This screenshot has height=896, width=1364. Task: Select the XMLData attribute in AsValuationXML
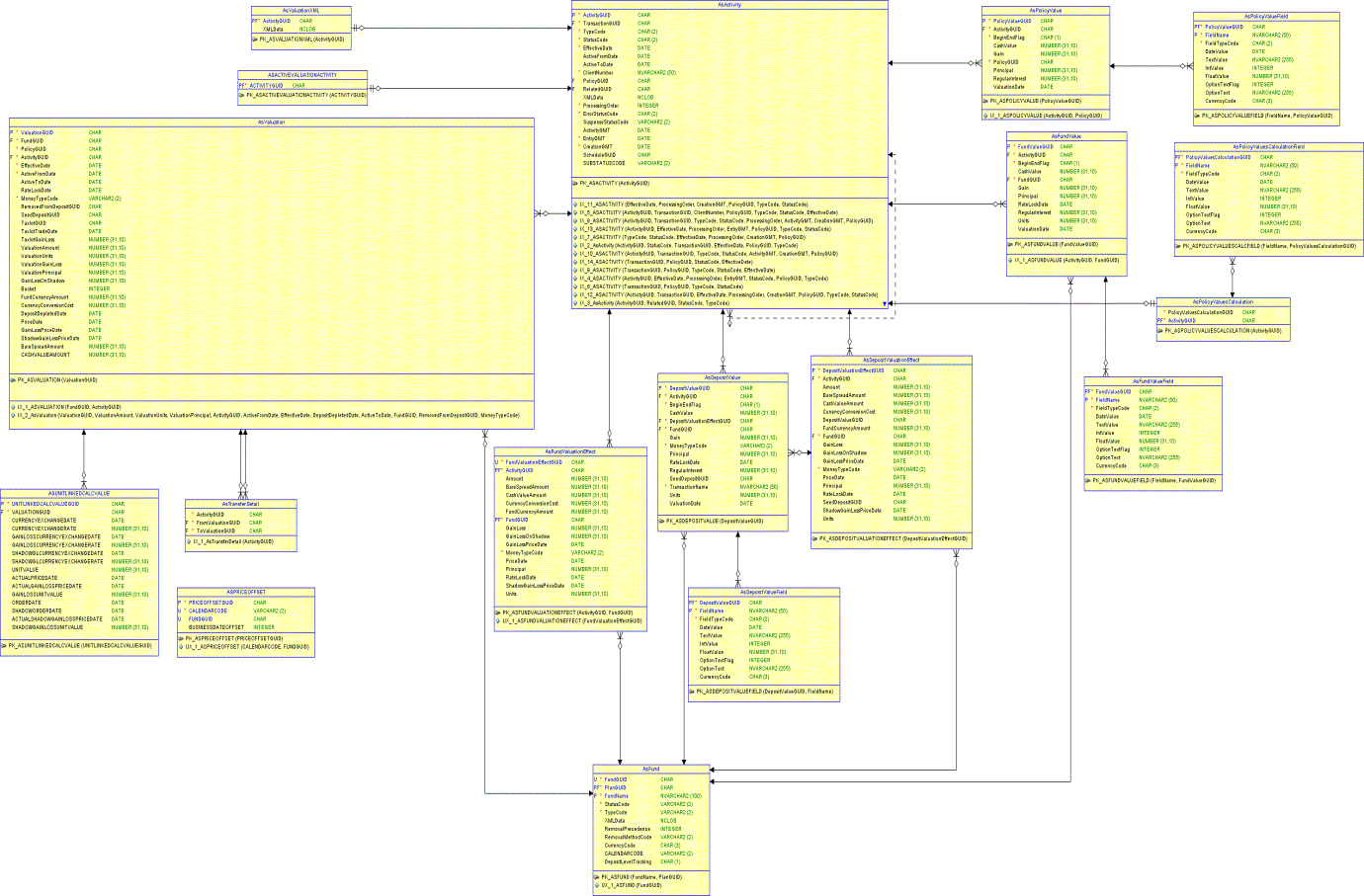pyautogui.click(x=274, y=27)
